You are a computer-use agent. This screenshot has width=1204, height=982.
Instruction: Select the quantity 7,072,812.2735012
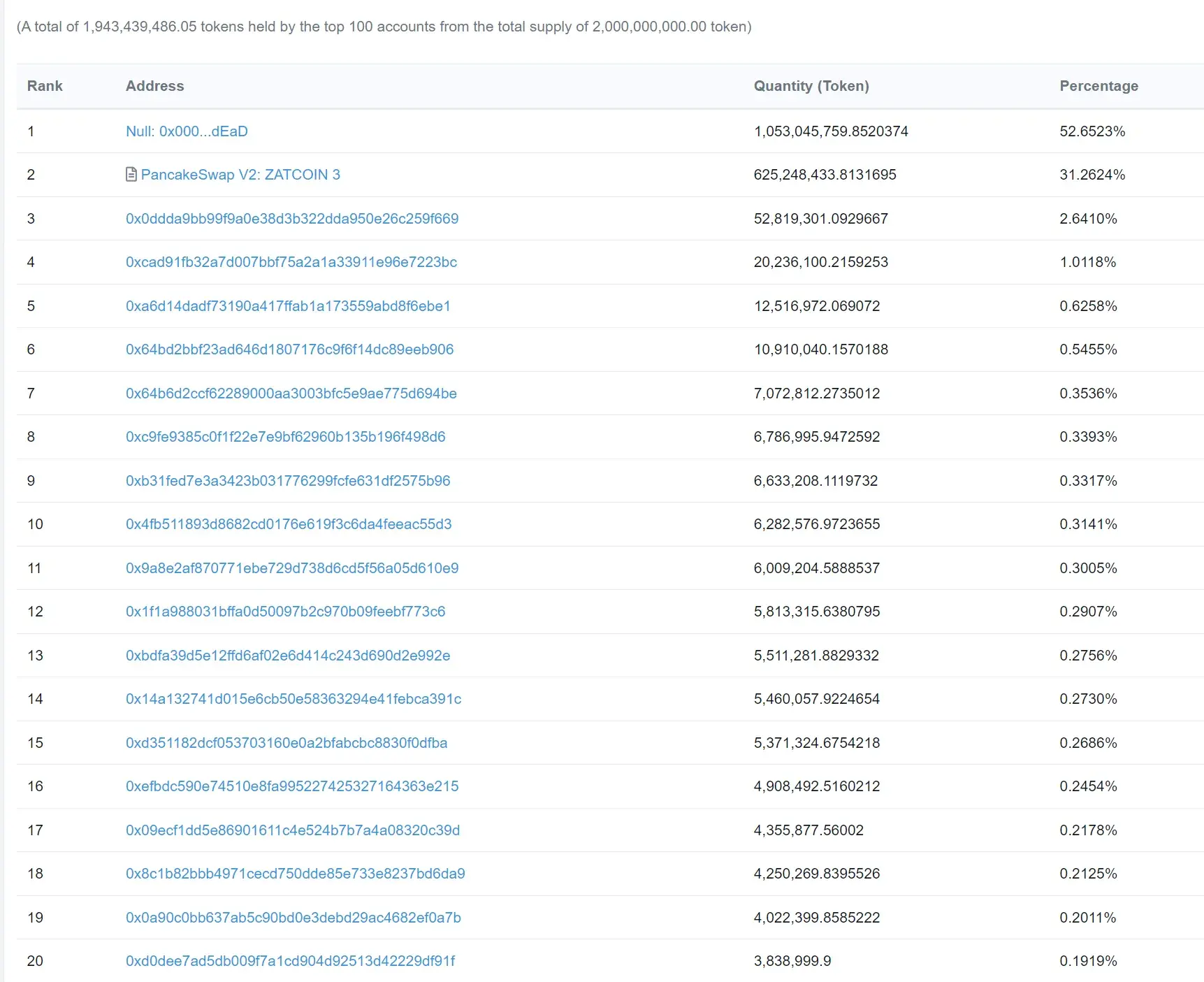pos(817,393)
